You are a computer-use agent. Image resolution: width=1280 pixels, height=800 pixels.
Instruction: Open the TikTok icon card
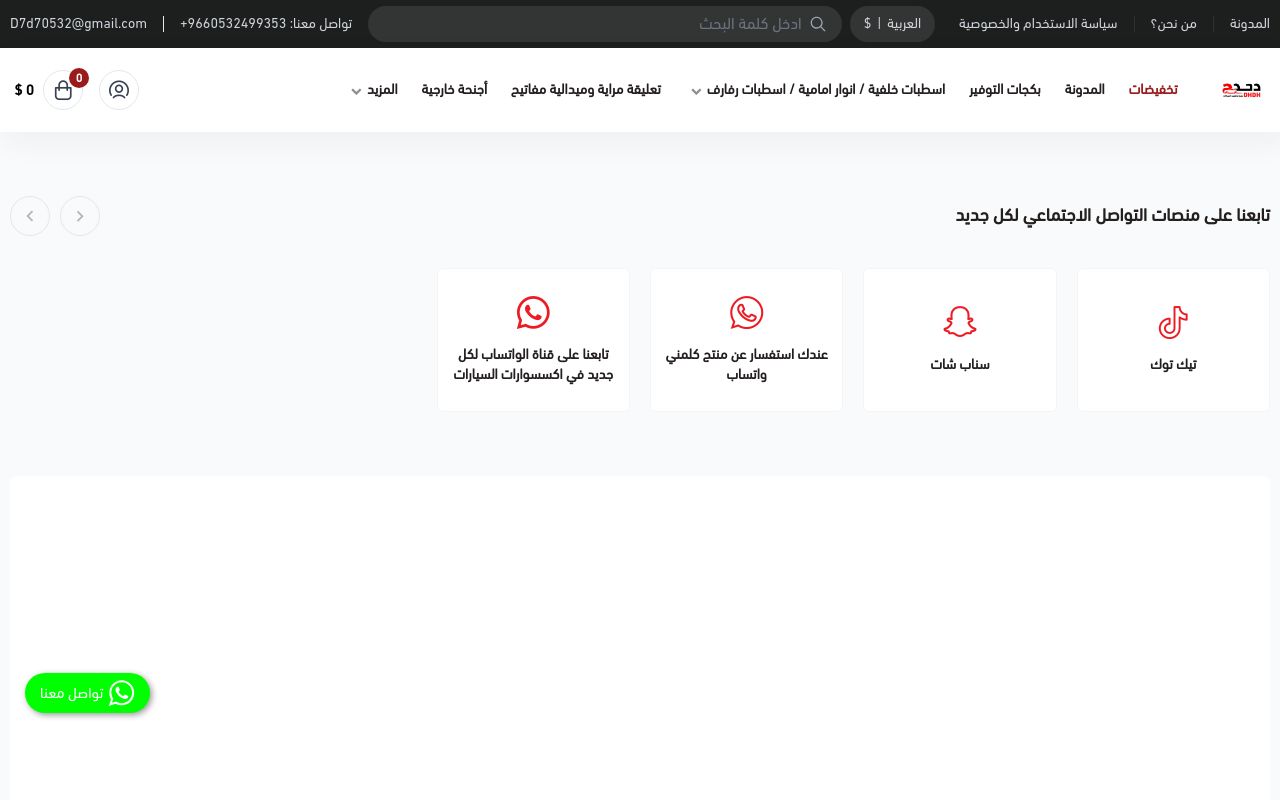[x=1173, y=322]
